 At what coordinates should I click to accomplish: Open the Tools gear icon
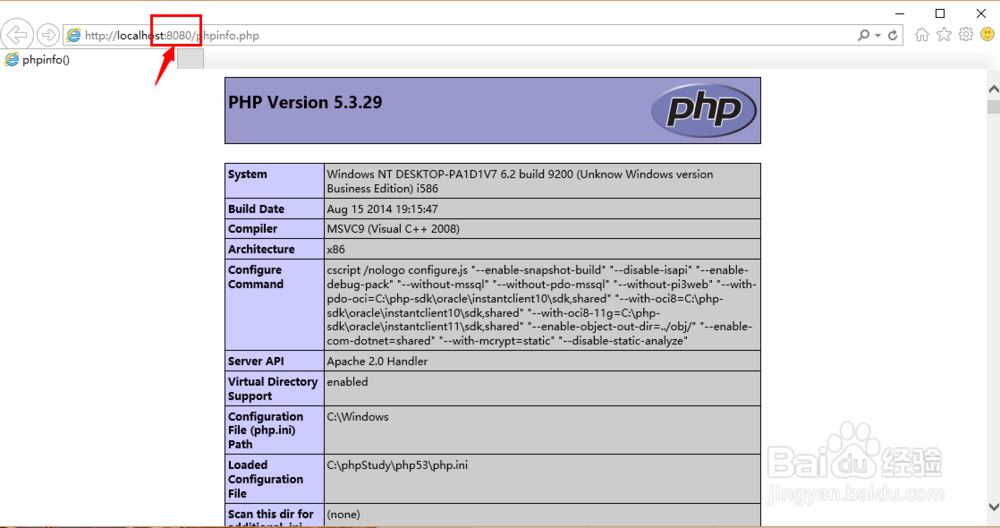[966, 34]
